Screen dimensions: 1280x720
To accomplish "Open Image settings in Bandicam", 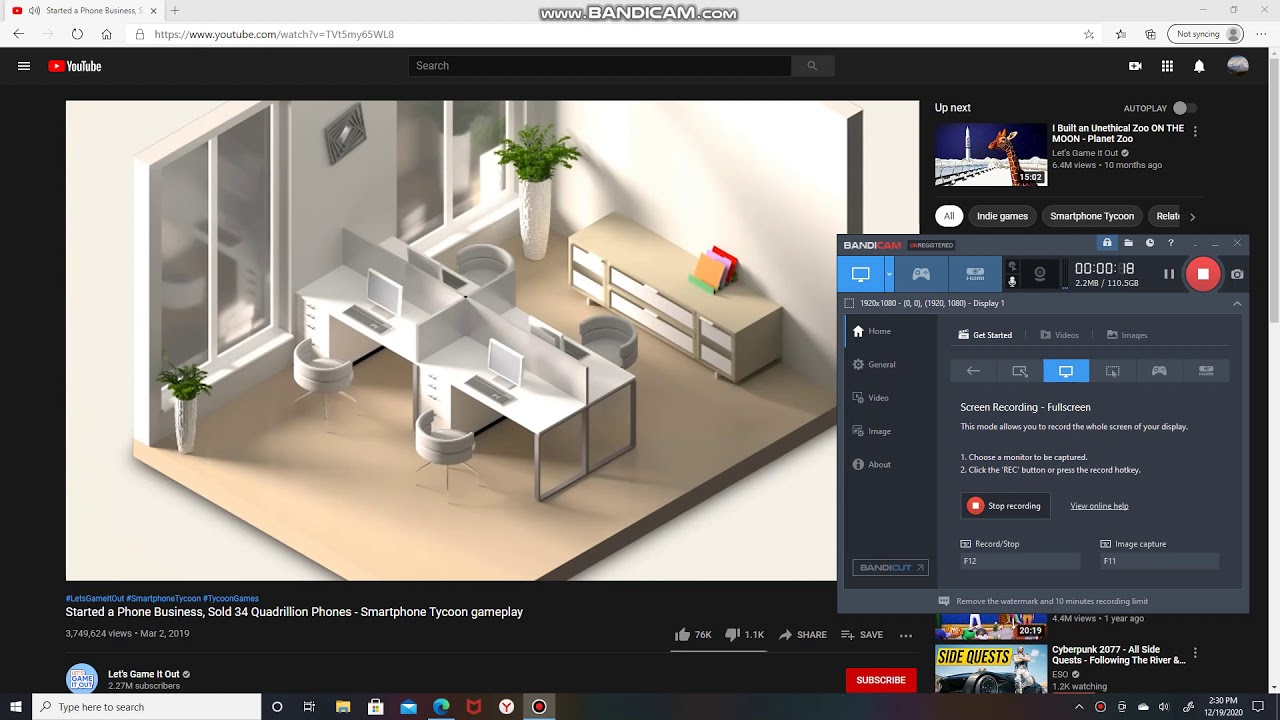I will (871, 431).
